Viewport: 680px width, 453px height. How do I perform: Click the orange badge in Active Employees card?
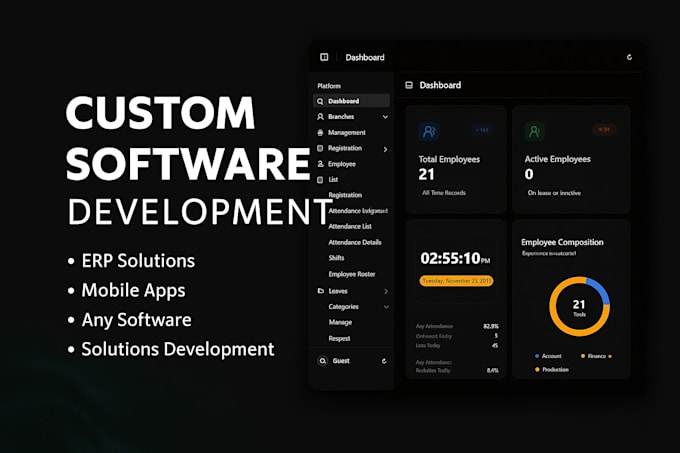pos(604,129)
